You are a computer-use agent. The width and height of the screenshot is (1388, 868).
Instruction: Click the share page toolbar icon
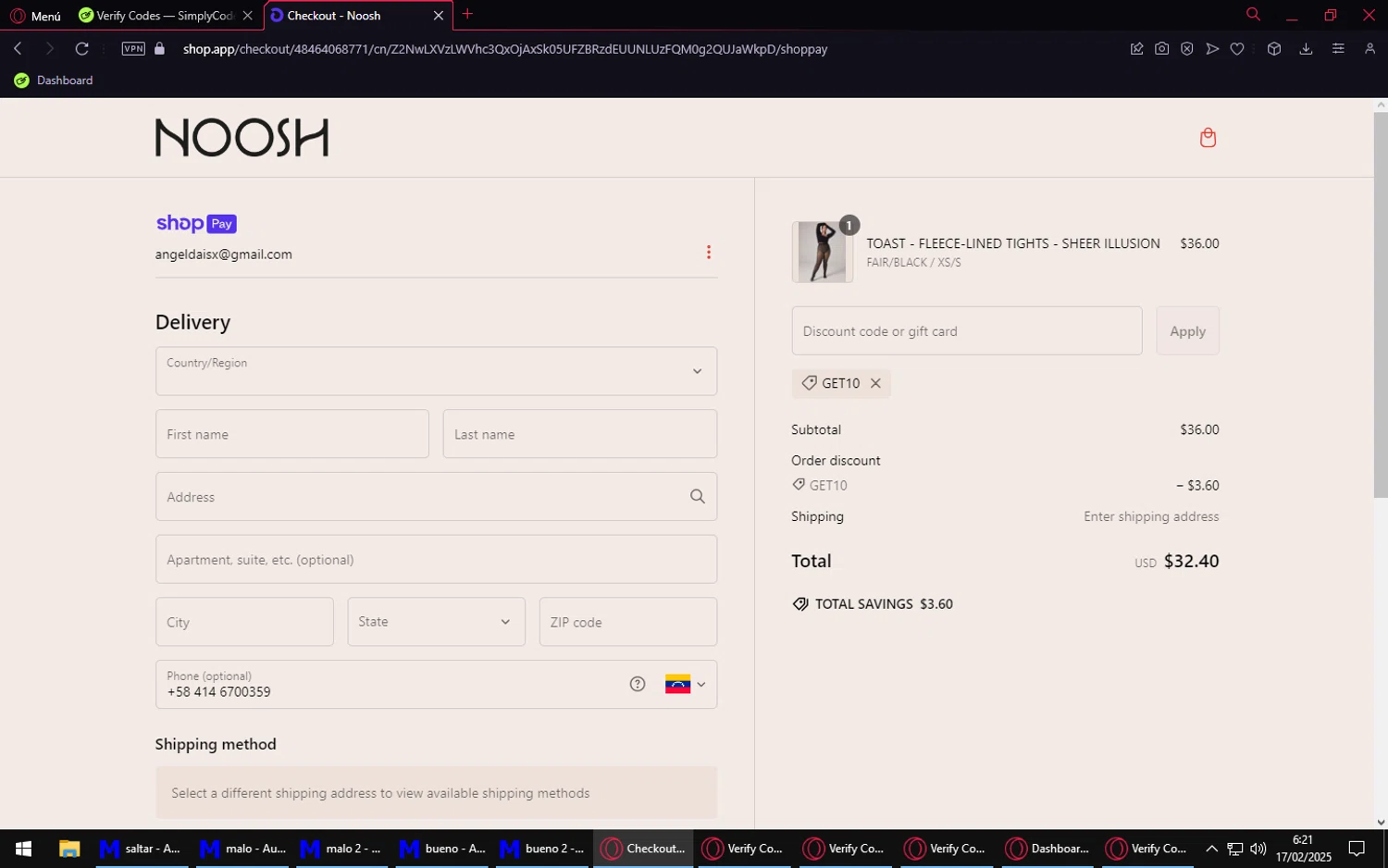coord(1136,49)
